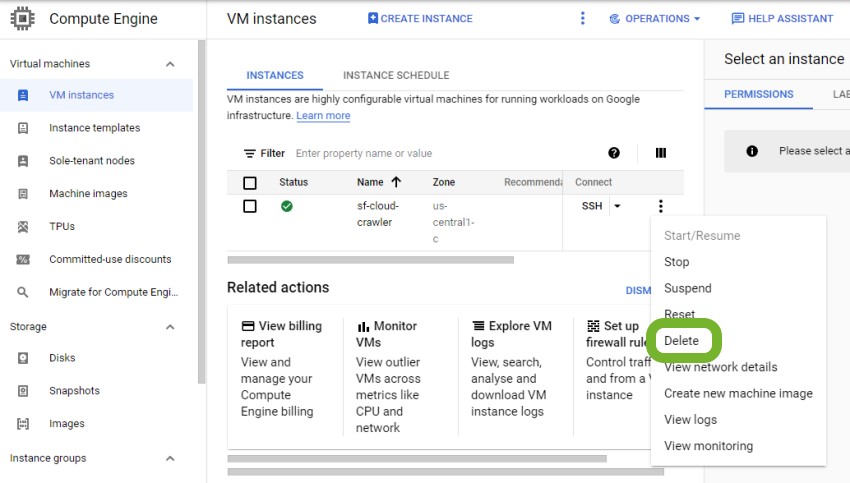Collapse the Storage section
Viewport: 850px width, 483px height.
pyautogui.click(x=170, y=327)
